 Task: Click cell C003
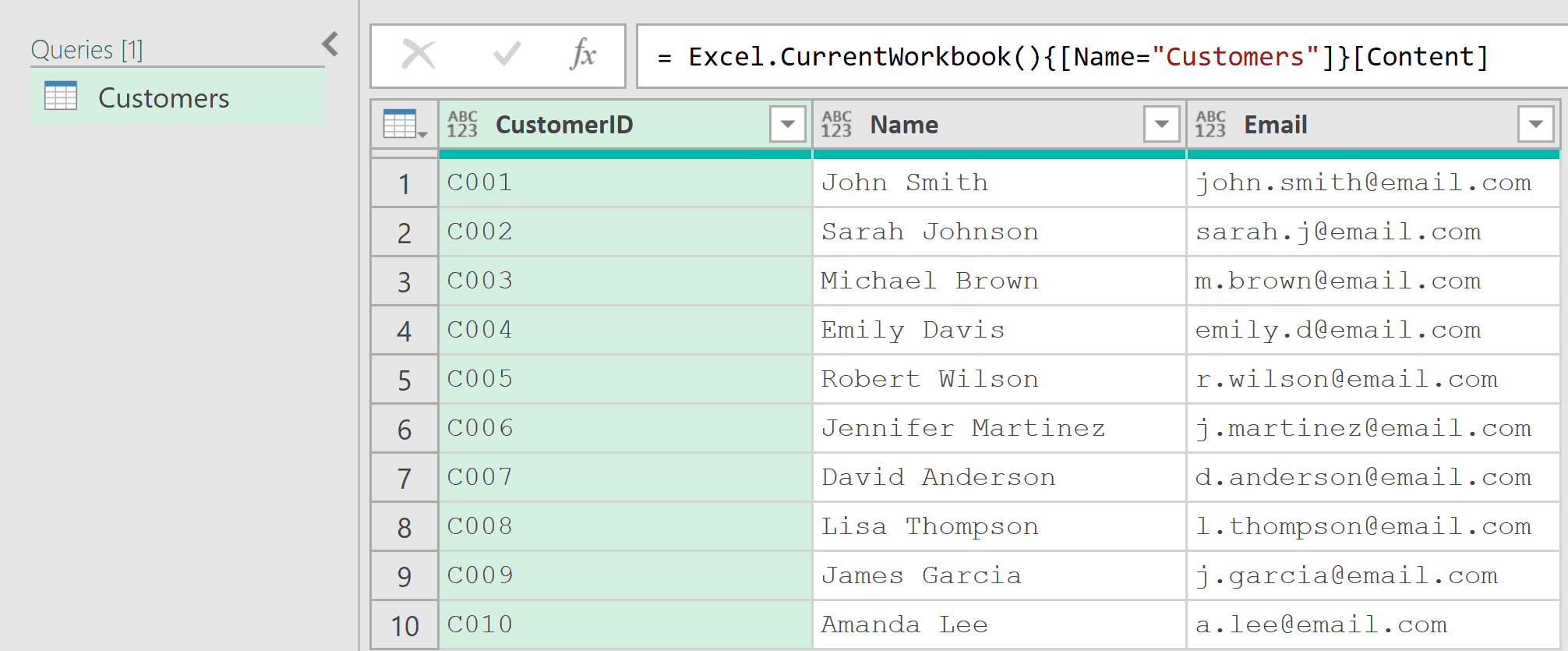coord(625,281)
